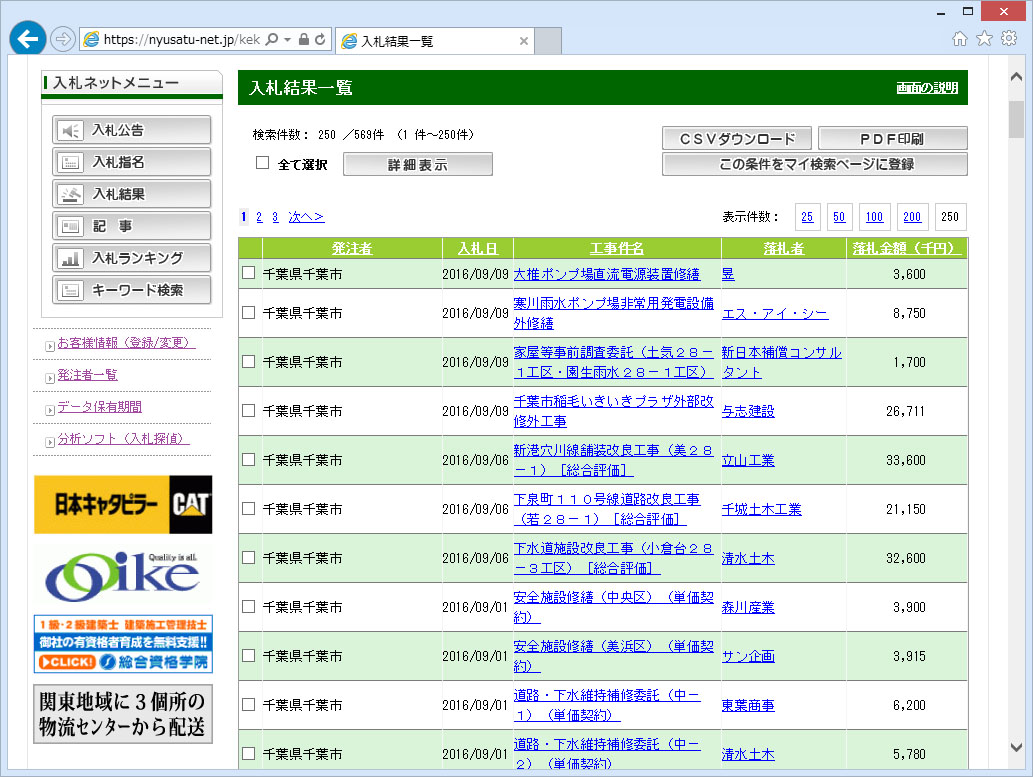Screen dimensions: 1033x777
Task: Click the Oike banner ad
Action: click(x=123, y=575)
